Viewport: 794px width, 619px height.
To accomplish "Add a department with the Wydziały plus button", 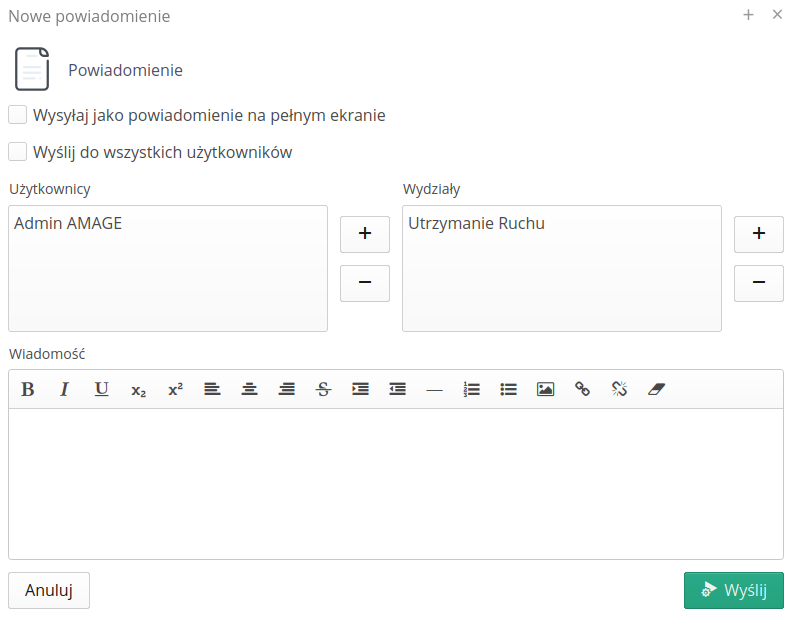I will point(759,234).
